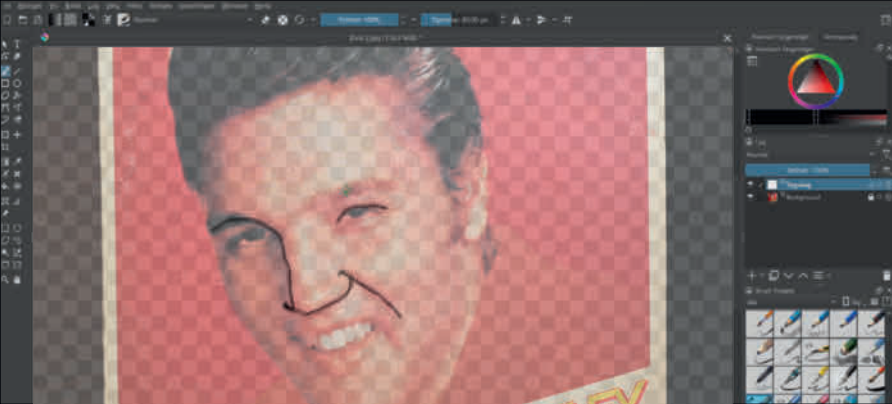Open the Horizontal Mirror options arrow
Image resolution: width=892 pixels, height=404 pixels.
tap(527, 20)
